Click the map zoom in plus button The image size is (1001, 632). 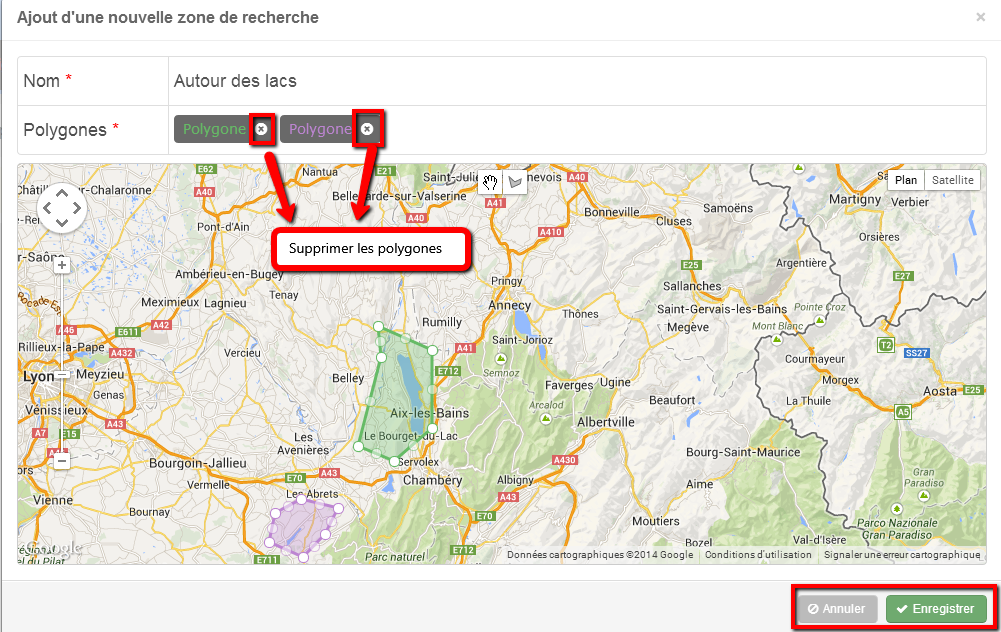(61, 265)
